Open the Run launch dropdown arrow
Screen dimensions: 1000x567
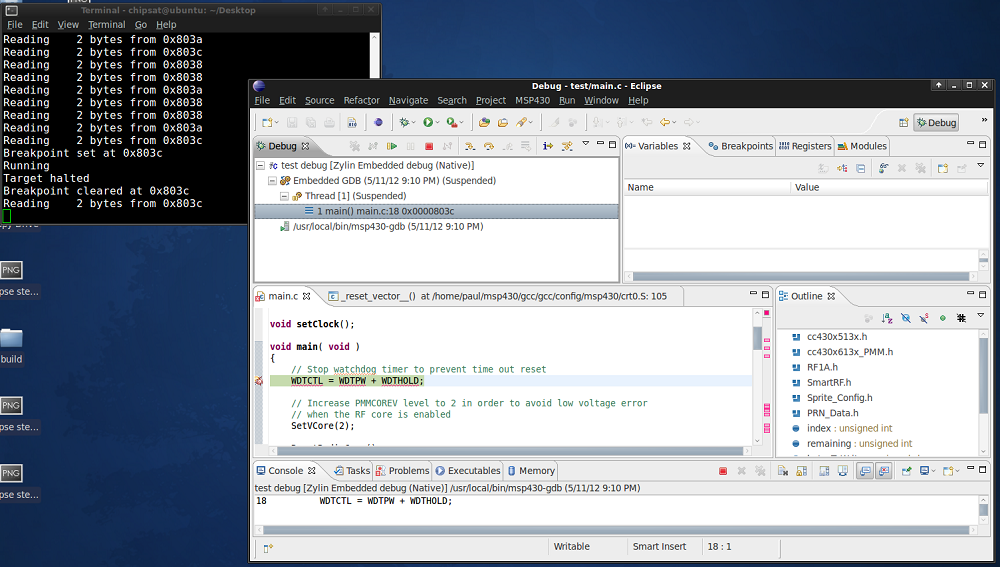(438, 122)
